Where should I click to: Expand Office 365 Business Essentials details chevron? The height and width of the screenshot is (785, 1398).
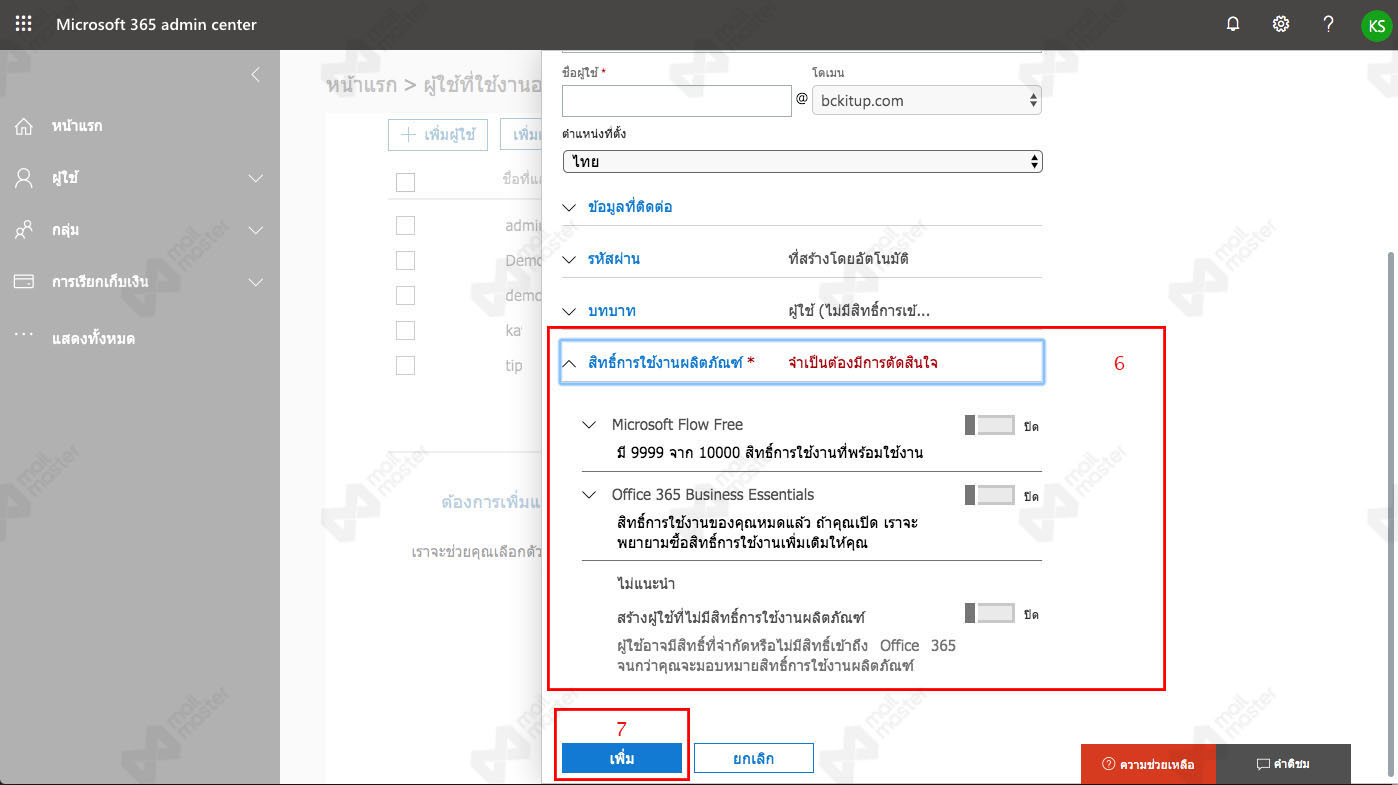click(589, 495)
